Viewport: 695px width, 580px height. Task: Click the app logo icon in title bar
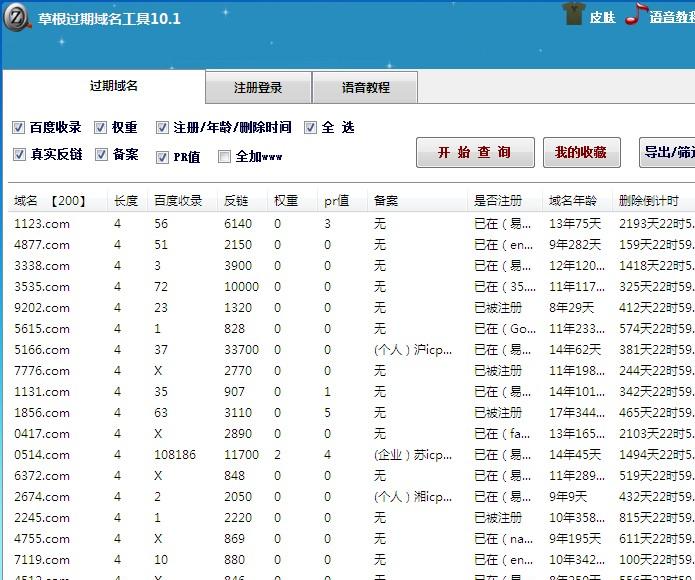tap(16, 17)
